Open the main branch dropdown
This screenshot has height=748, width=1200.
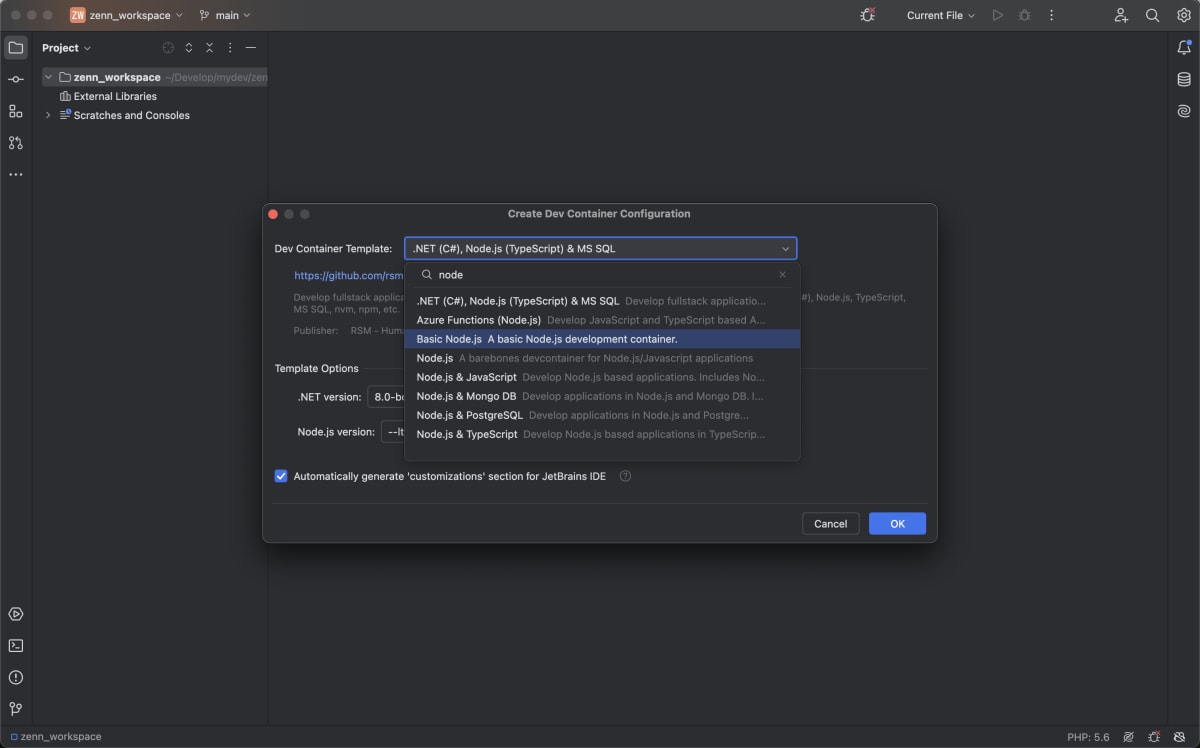[225, 15]
